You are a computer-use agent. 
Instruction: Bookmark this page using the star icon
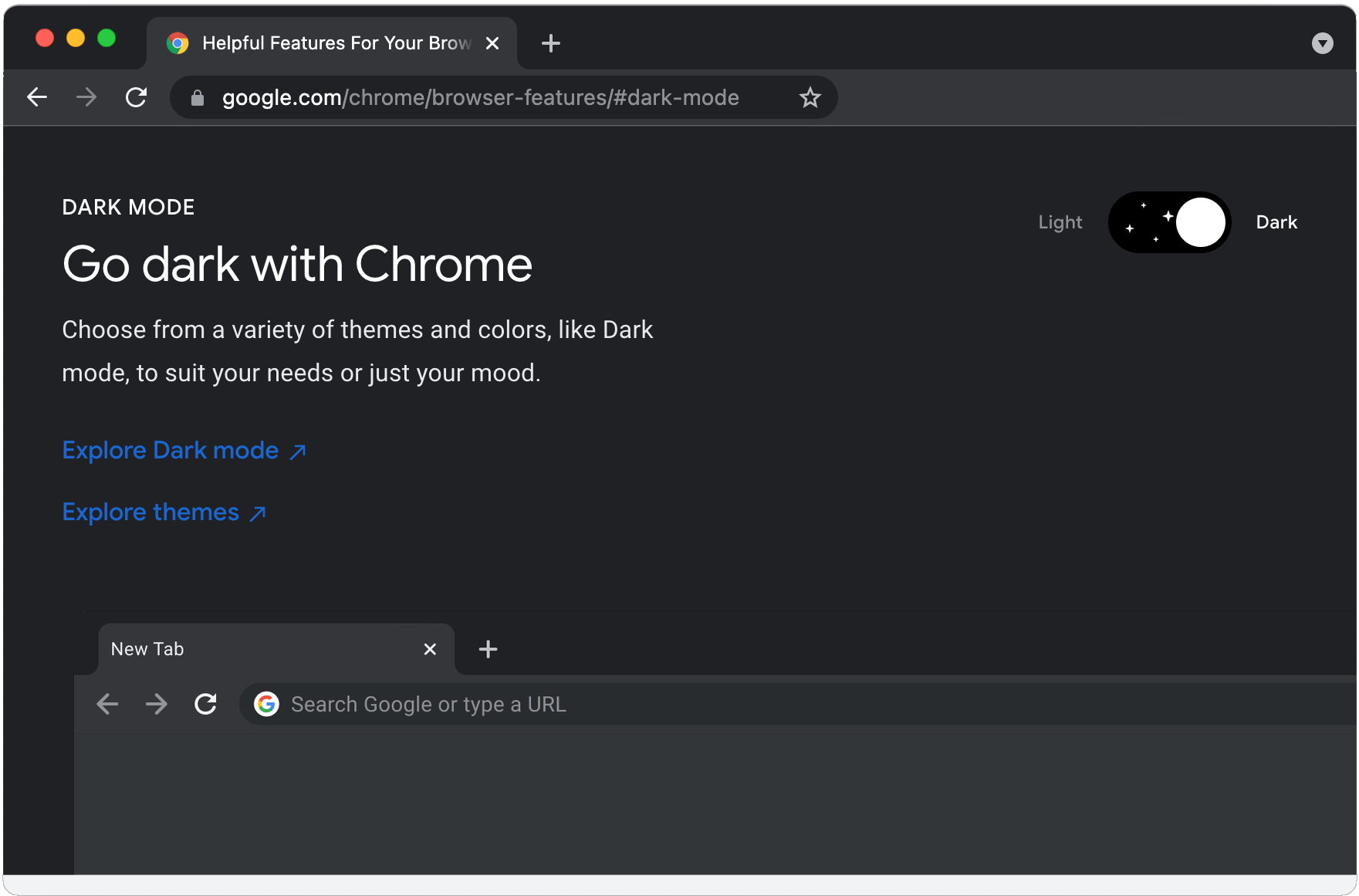pos(810,97)
